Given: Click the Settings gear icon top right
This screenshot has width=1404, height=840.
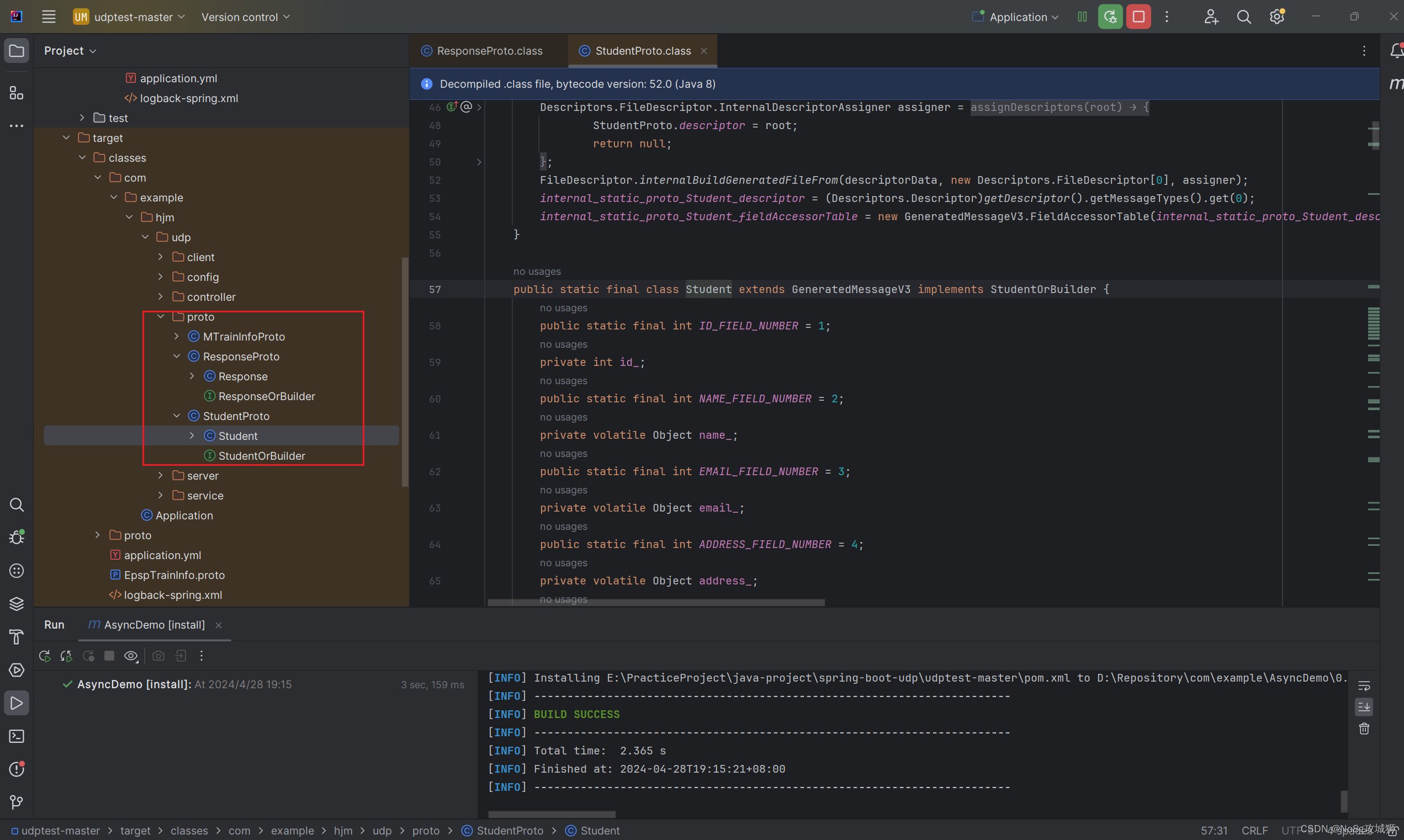Looking at the screenshot, I should [x=1277, y=16].
